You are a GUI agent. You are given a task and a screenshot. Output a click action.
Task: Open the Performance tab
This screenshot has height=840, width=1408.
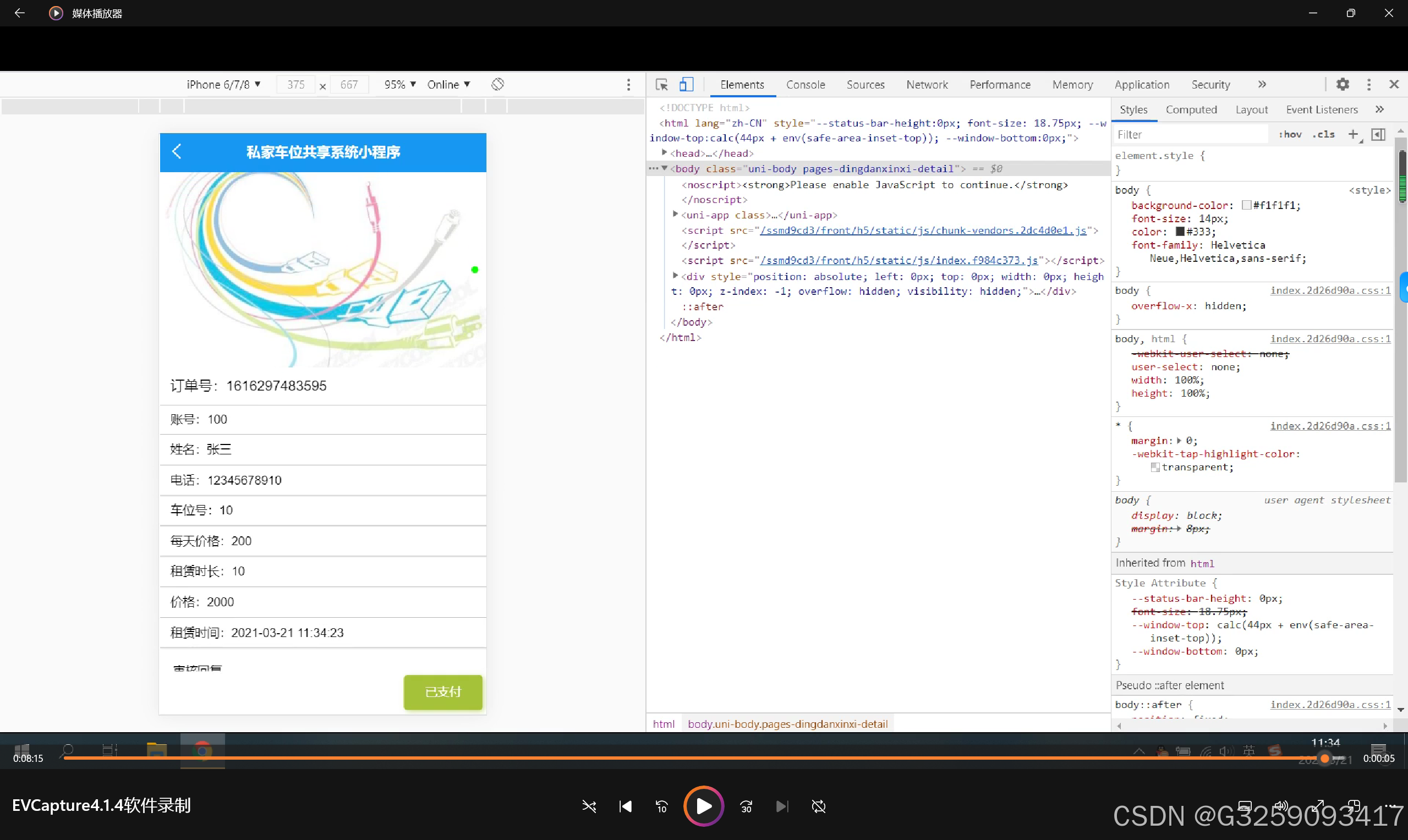tap(1000, 85)
